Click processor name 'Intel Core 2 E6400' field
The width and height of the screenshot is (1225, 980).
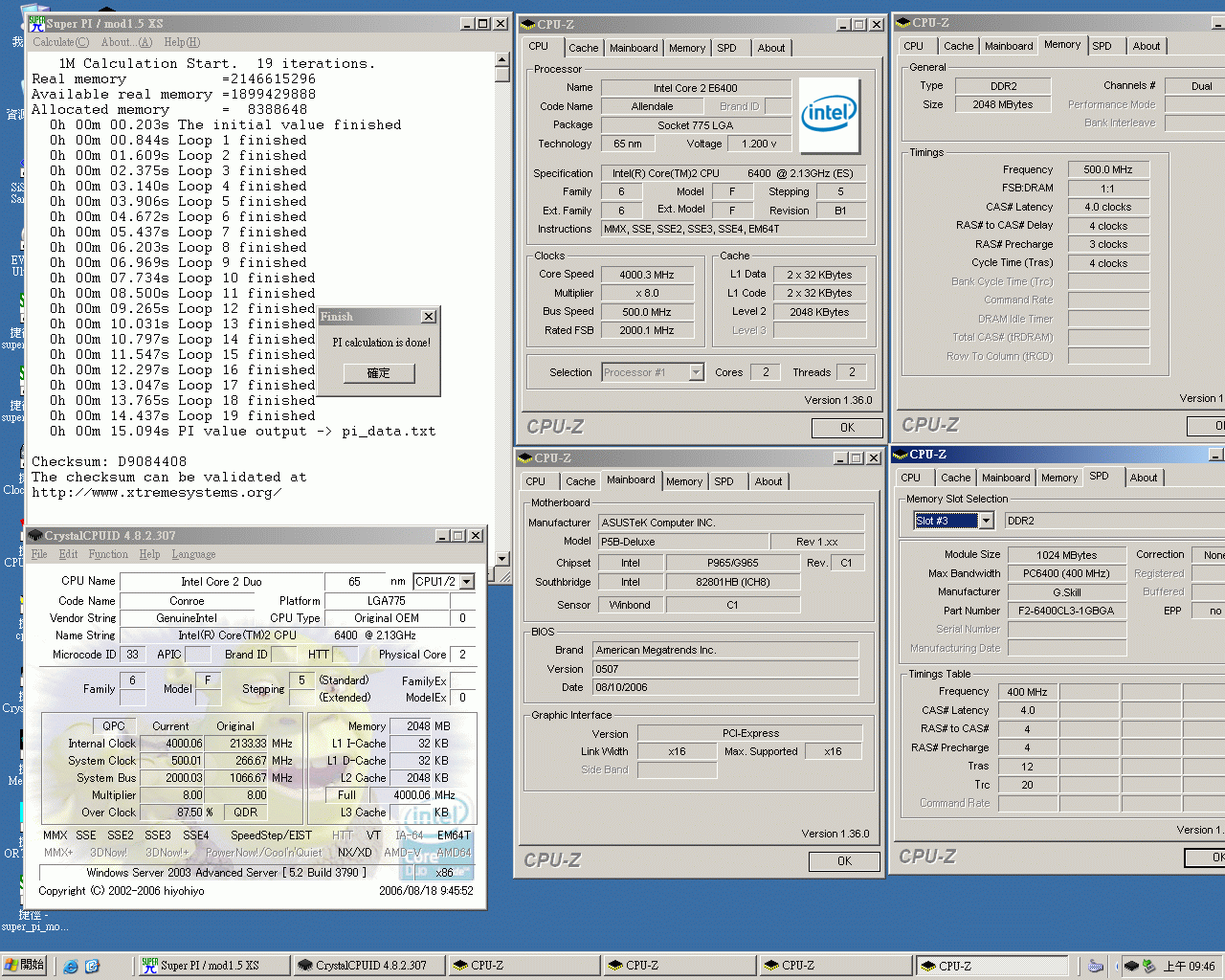(696, 88)
